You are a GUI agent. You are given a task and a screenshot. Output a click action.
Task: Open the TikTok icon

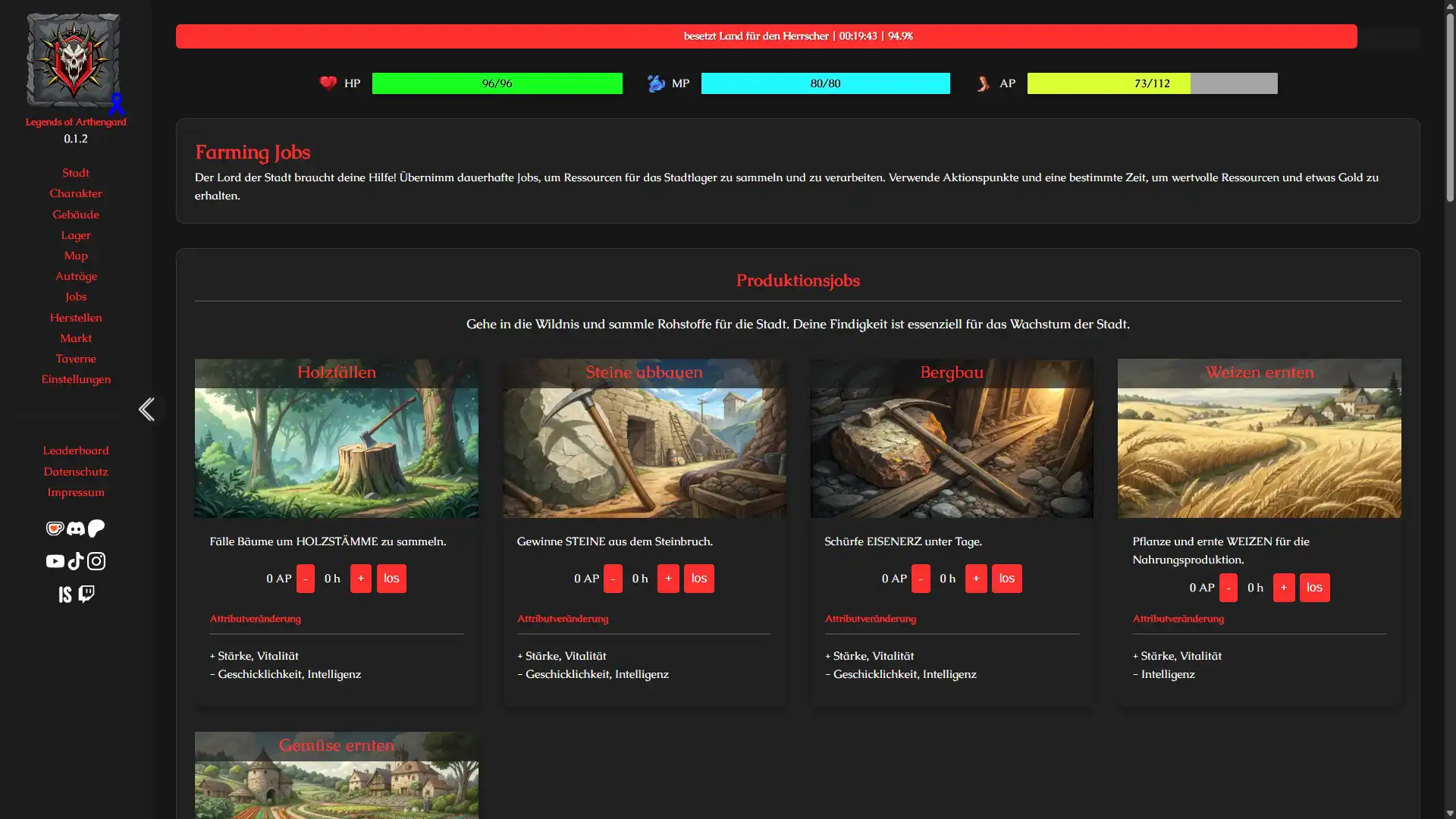point(75,561)
